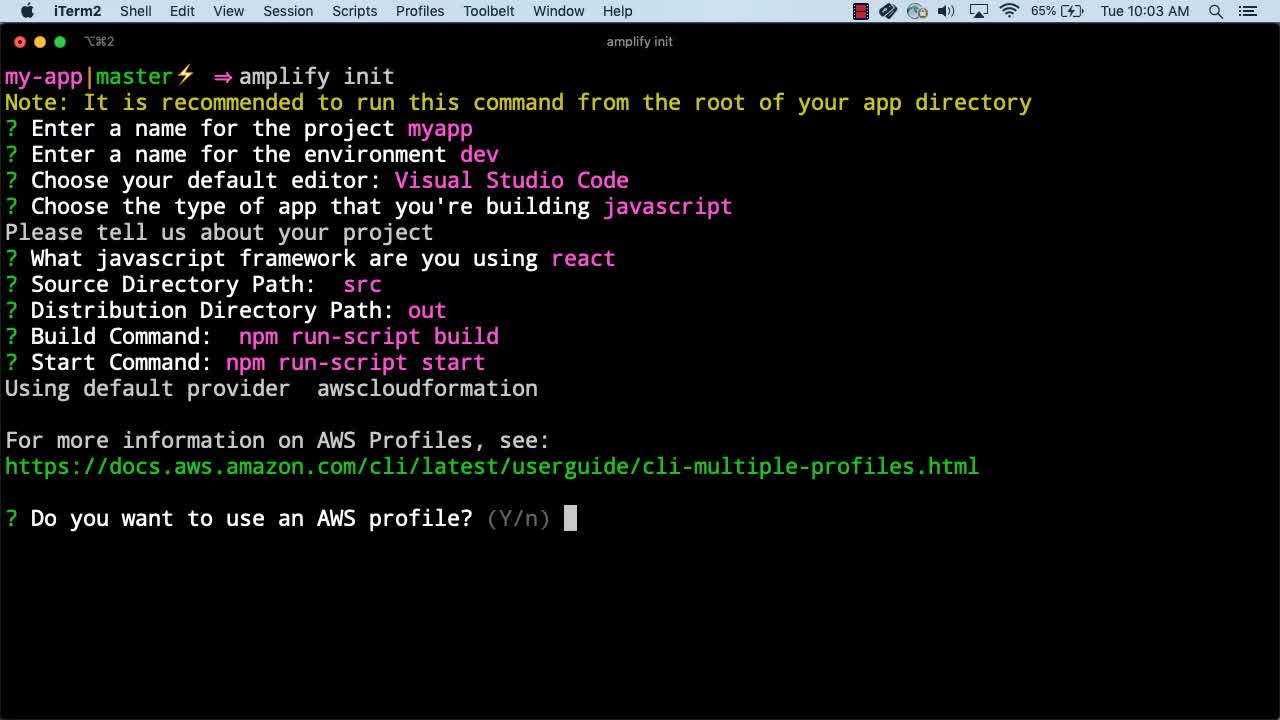Open the AirPlay display menu

tap(979, 11)
